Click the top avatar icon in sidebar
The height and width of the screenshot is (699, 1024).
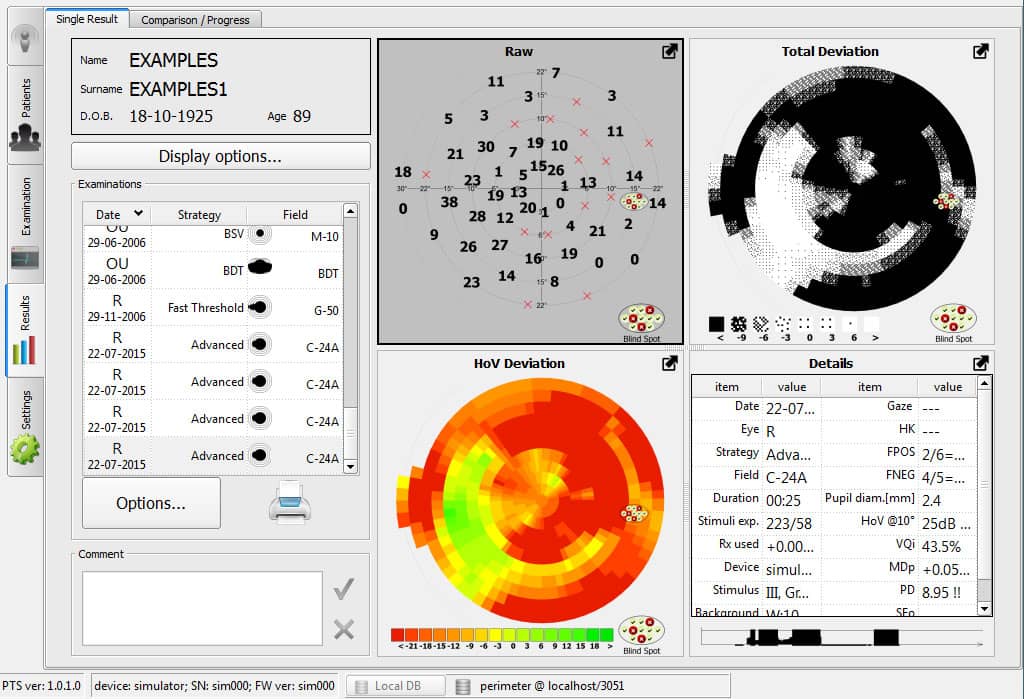tap(25, 40)
